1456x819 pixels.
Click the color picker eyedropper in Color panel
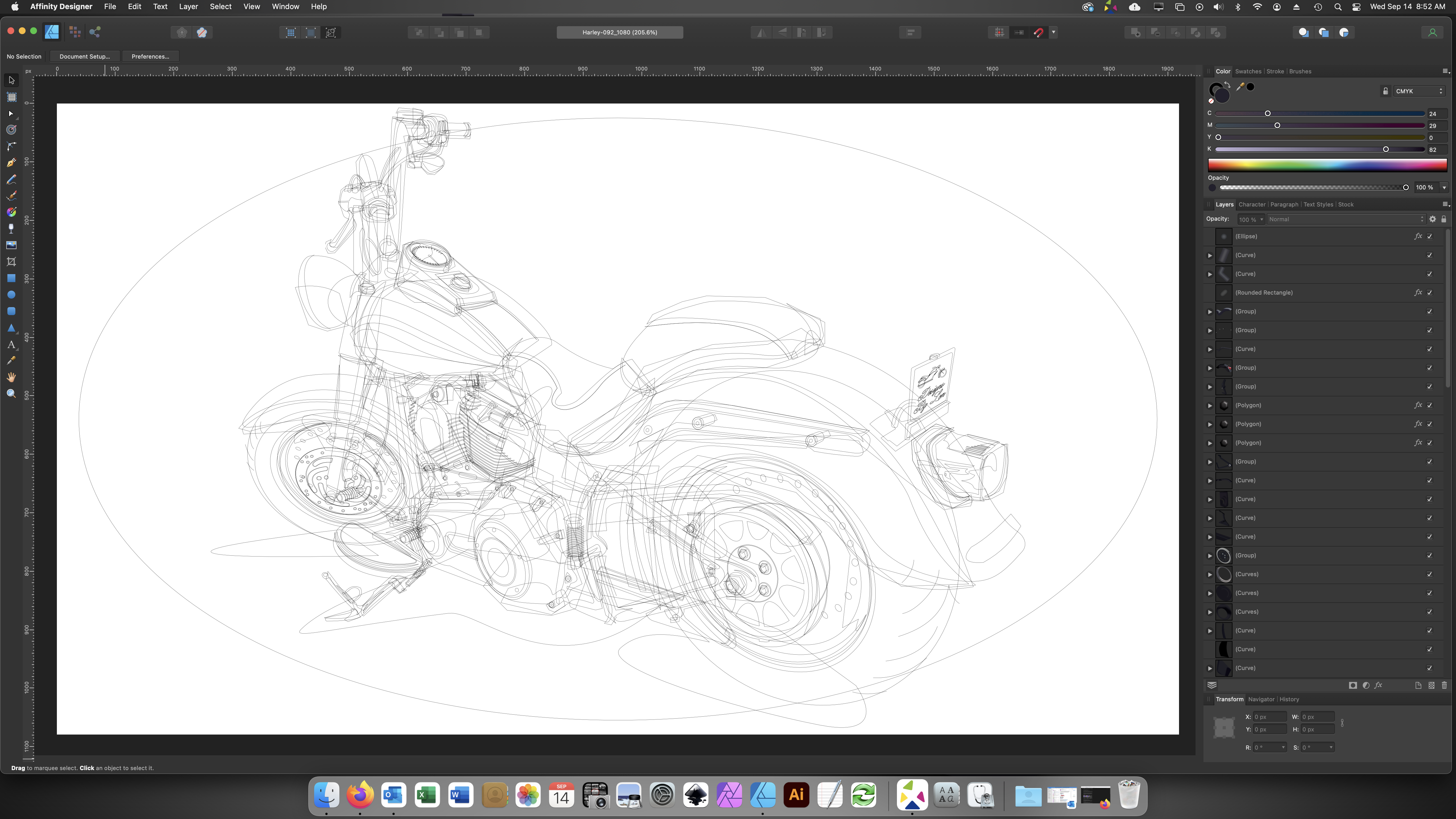coord(1240,86)
